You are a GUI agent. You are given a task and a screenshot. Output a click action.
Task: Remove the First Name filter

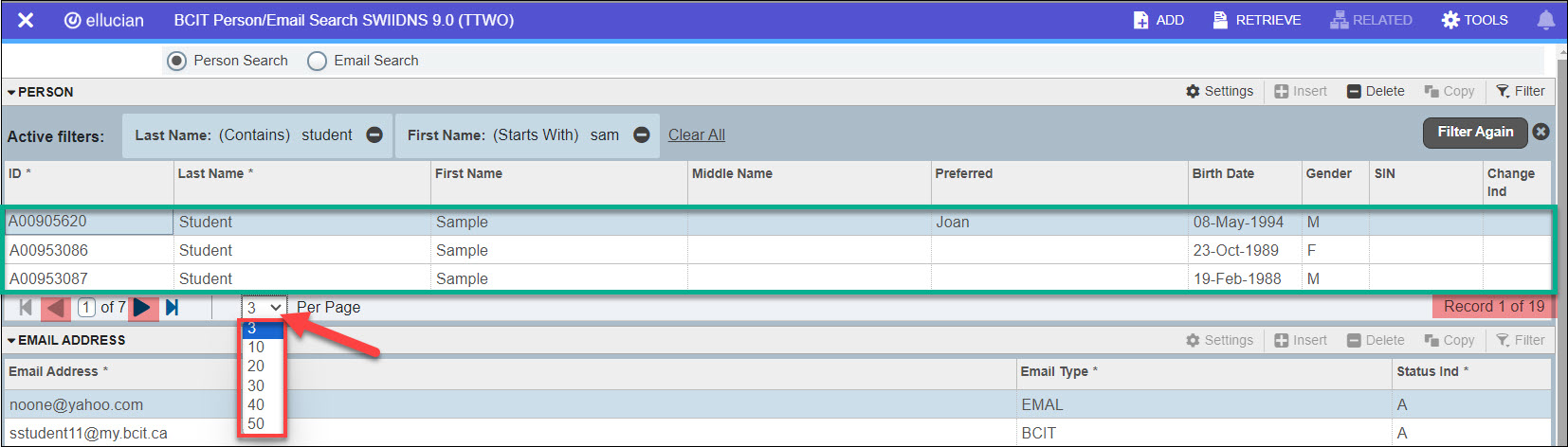point(642,135)
